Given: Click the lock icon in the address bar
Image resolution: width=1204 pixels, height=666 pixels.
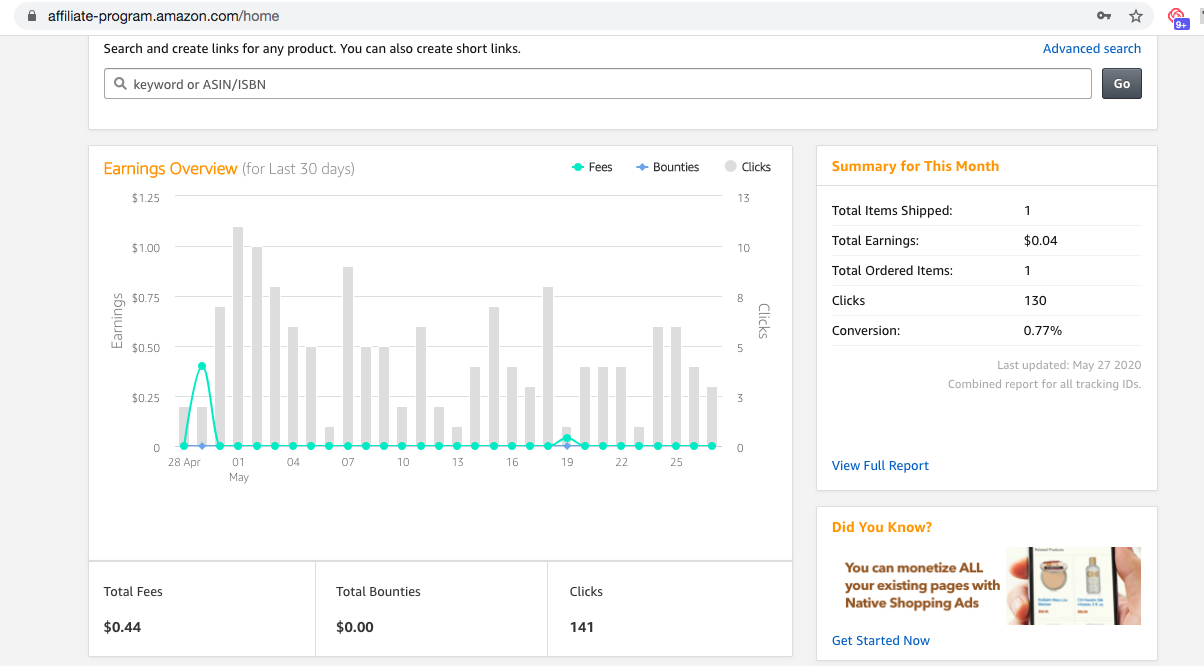Looking at the screenshot, I should click(x=32, y=16).
